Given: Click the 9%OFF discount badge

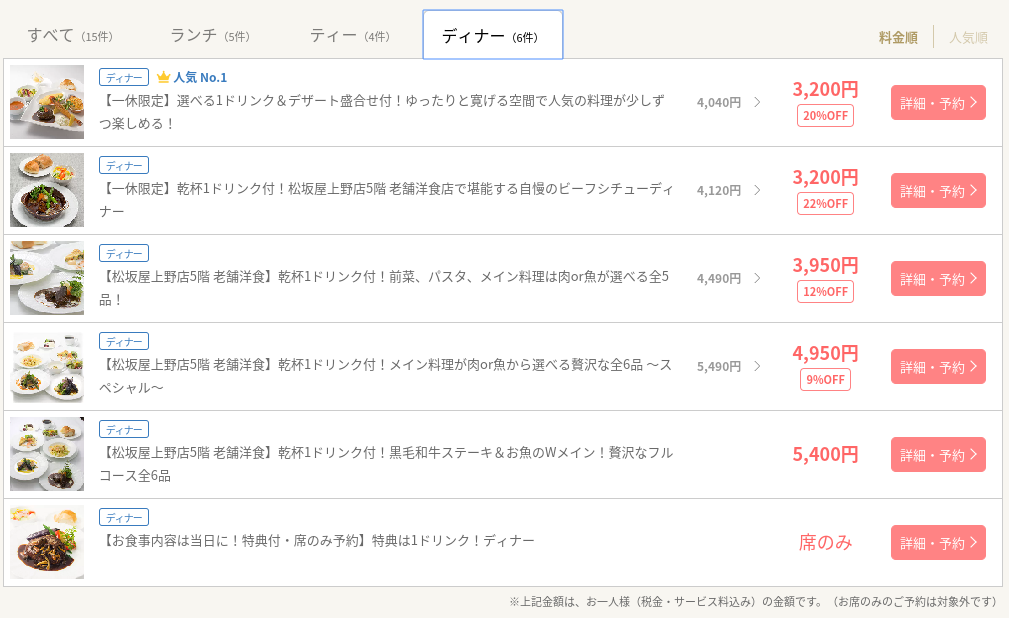Looking at the screenshot, I should tap(826, 380).
